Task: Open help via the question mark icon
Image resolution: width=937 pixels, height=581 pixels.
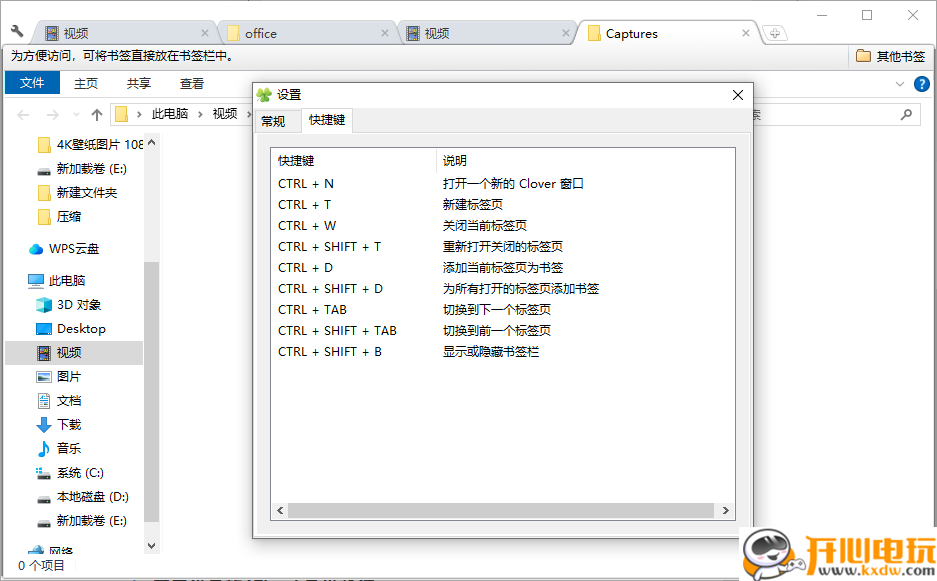Action: (x=920, y=84)
